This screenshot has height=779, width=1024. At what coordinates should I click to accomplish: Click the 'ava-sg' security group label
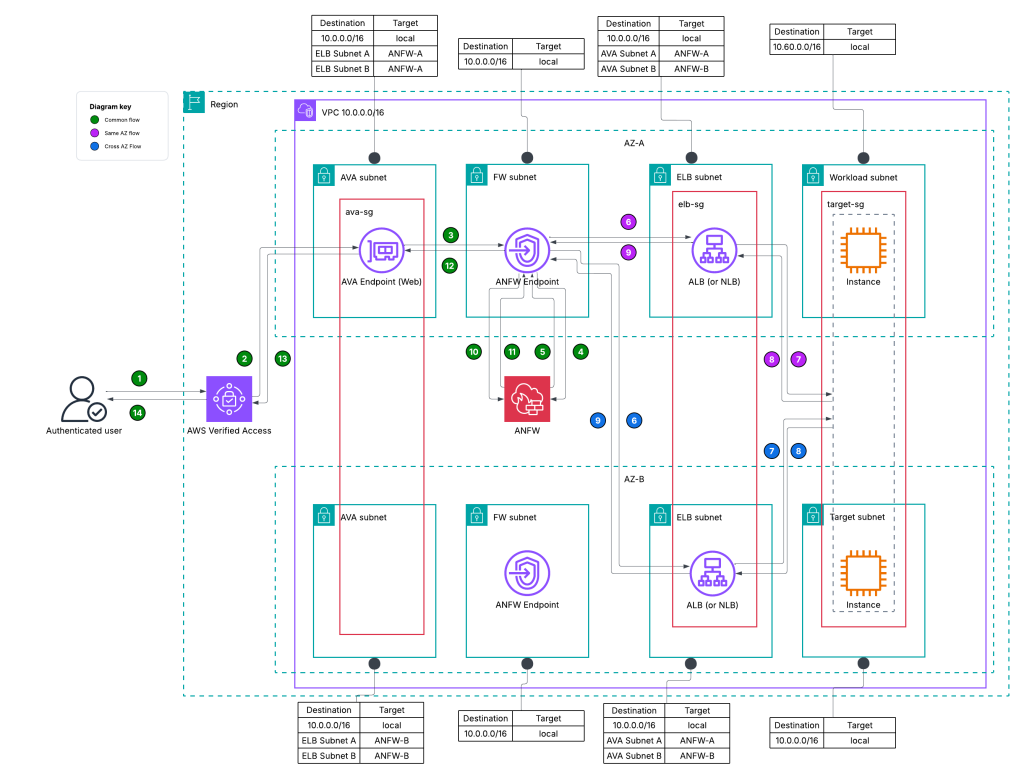pyautogui.click(x=359, y=212)
